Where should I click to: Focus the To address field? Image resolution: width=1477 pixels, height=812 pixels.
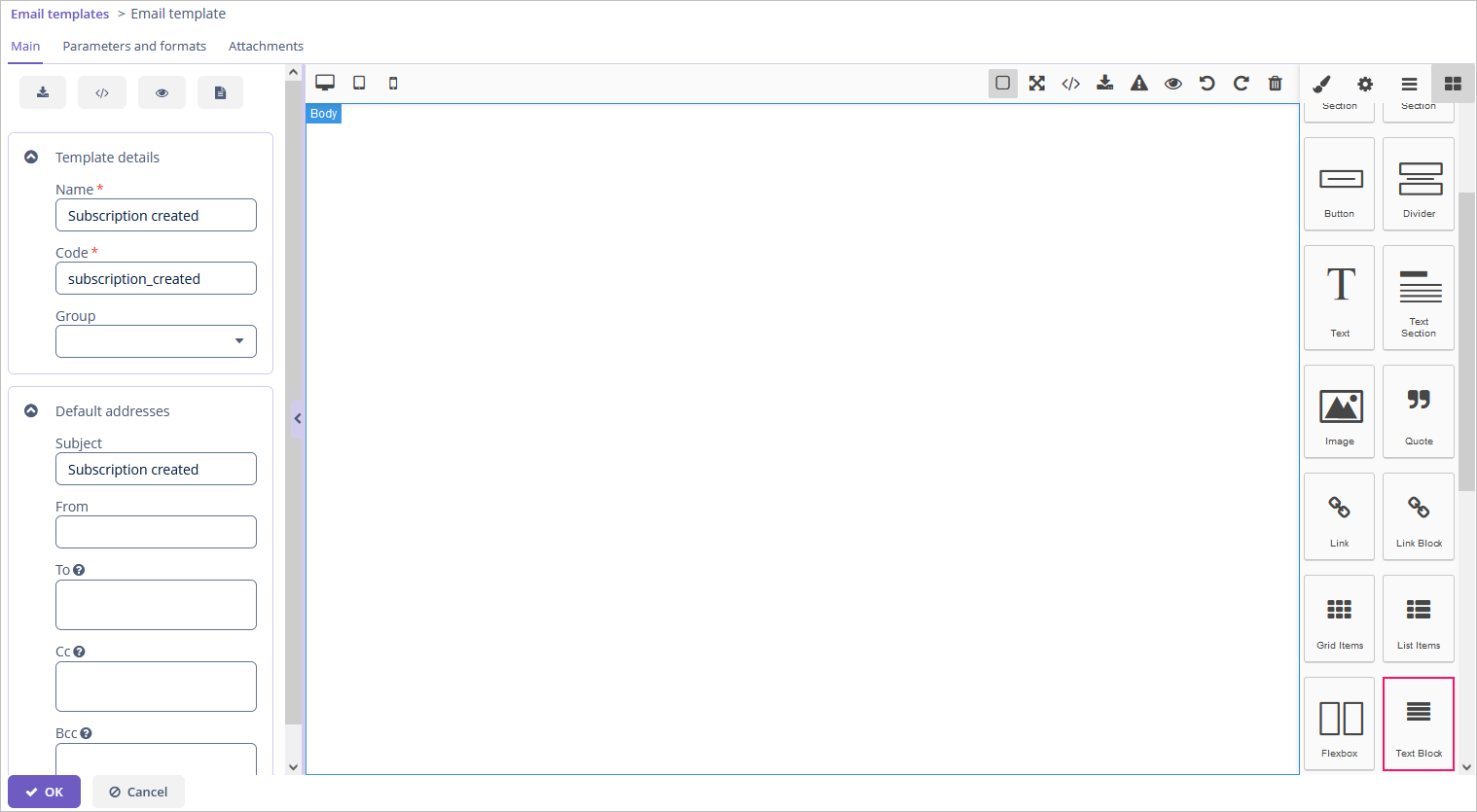click(156, 605)
